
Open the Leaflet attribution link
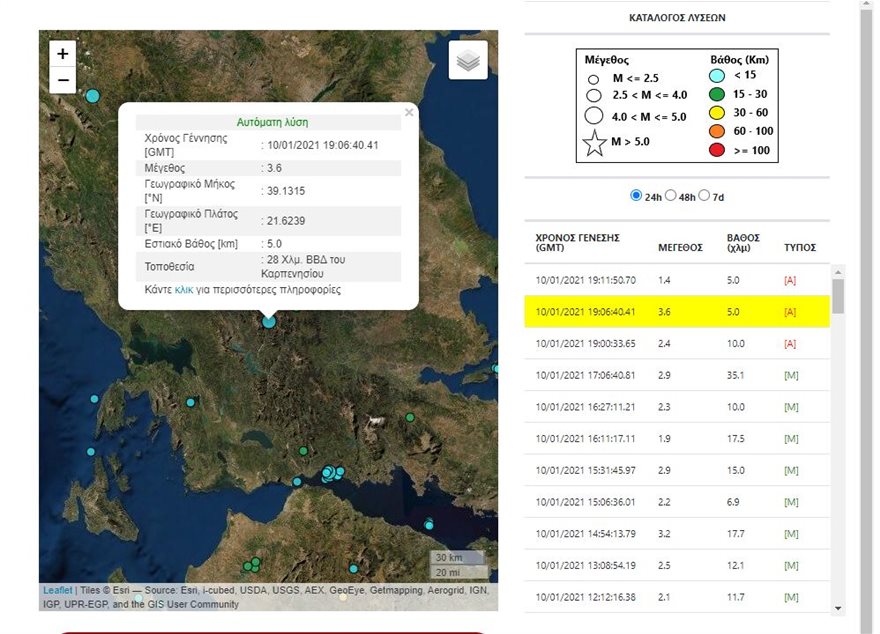pyautogui.click(x=57, y=591)
